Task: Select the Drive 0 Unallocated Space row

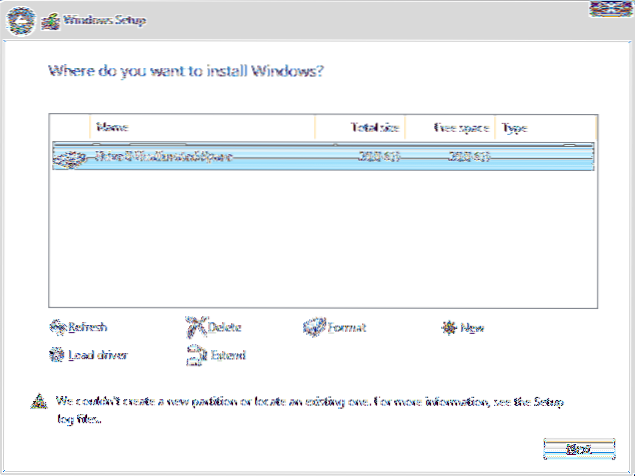Action: [x=323, y=156]
